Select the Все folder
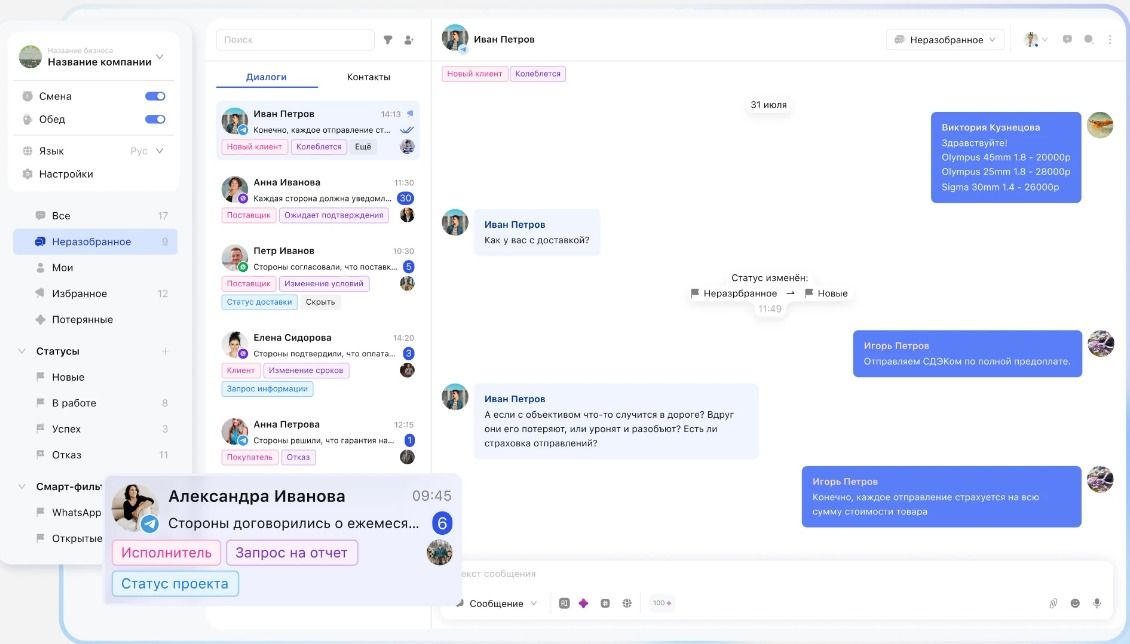The width and height of the screenshot is (1130, 644). 95,215
